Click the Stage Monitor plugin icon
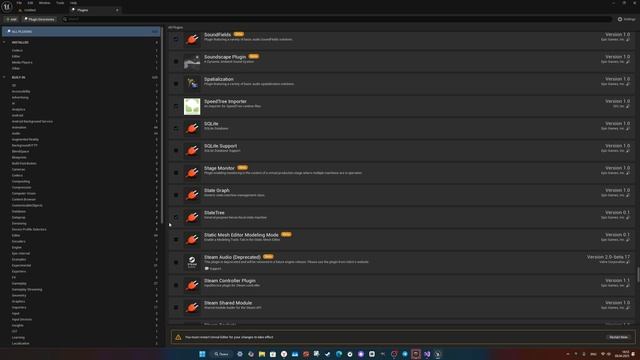Screen dimensions: 640x360 tap(192, 173)
